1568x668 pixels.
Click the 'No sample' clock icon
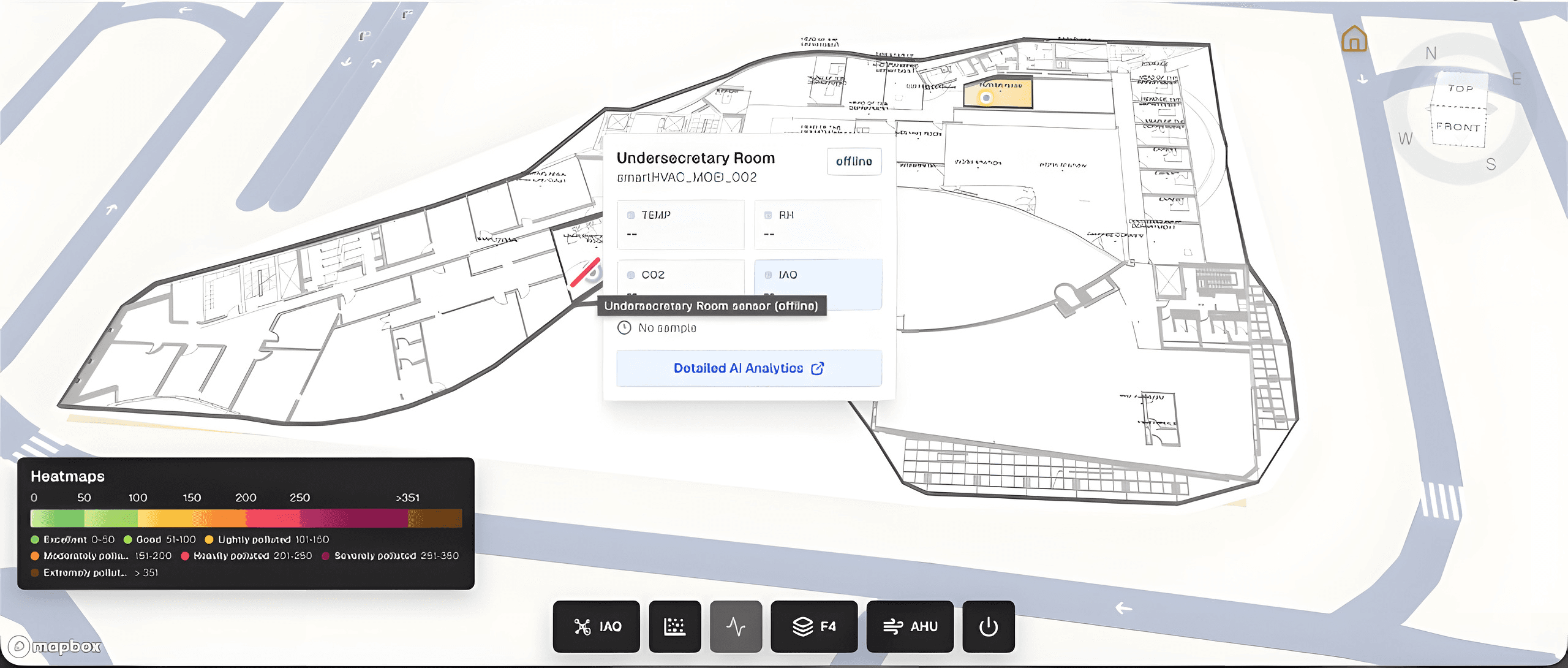624,328
